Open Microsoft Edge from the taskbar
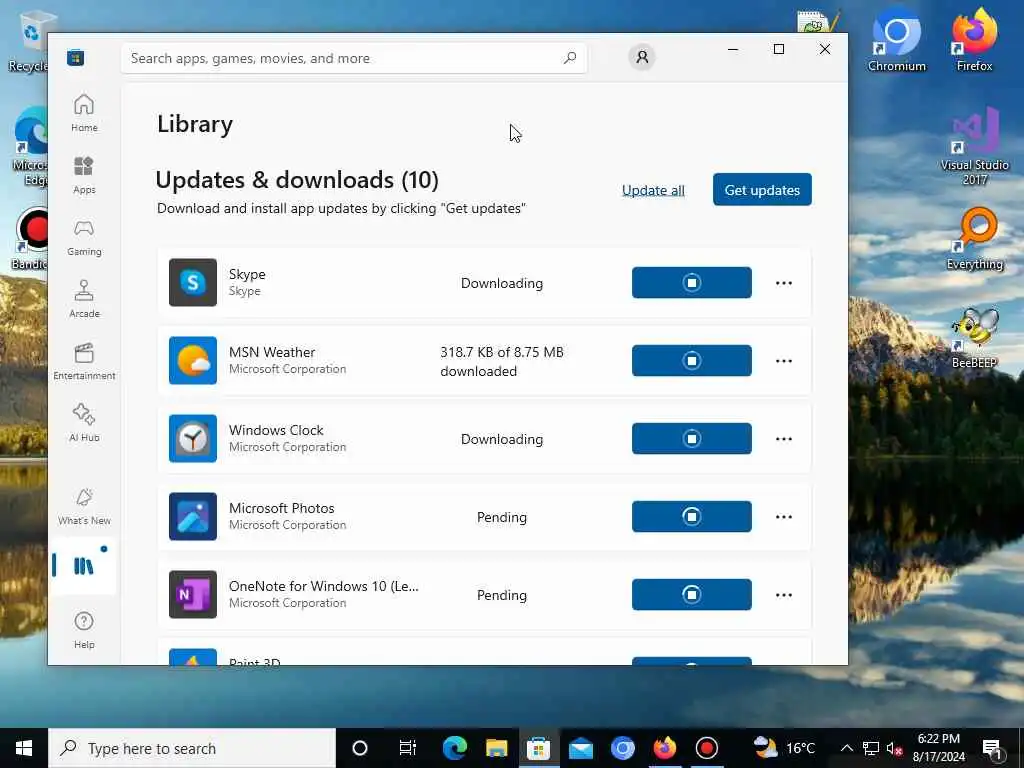The image size is (1024, 768). [455, 748]
